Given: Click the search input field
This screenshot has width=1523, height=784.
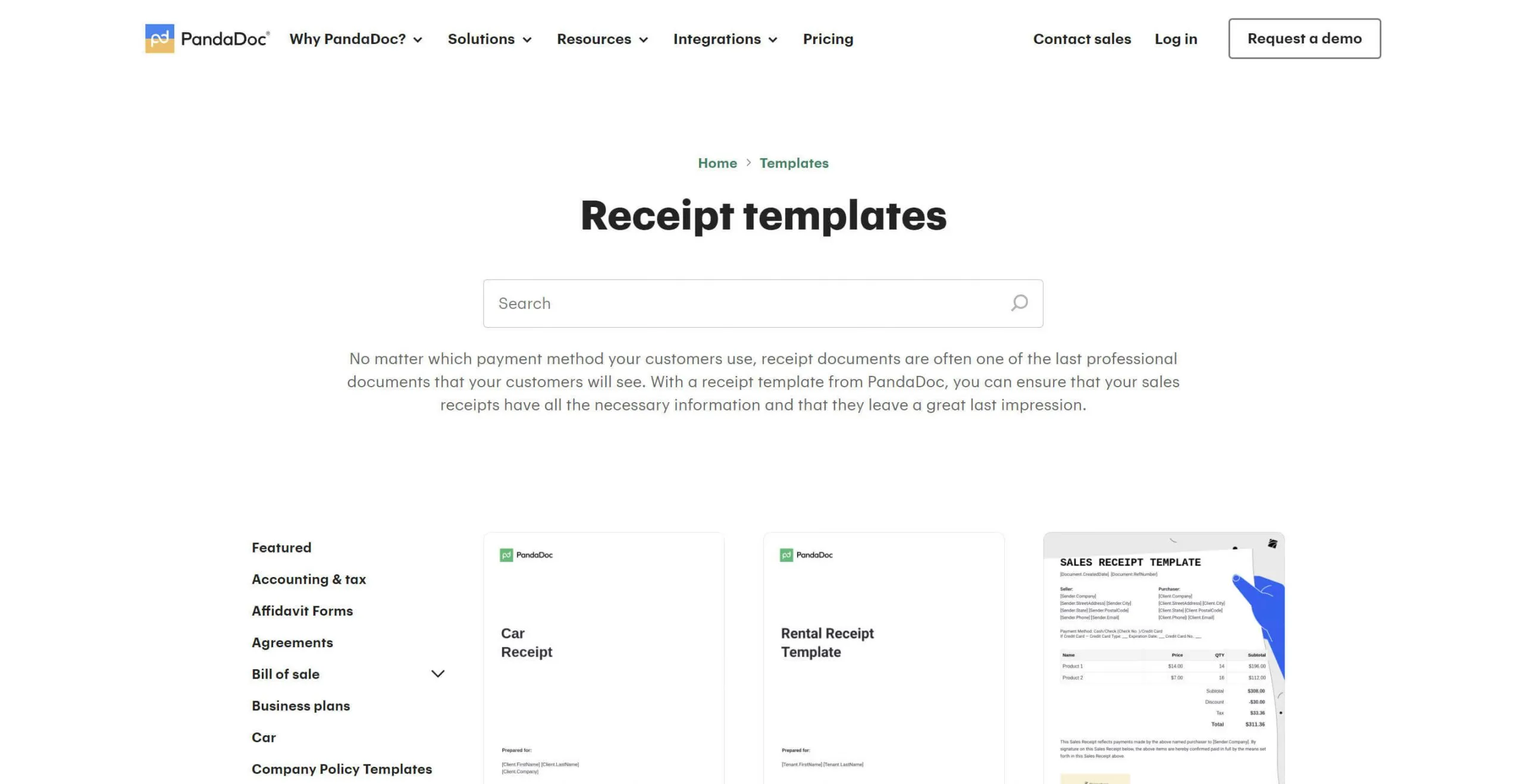Looking at the screenshot, I should click(763, 303).
